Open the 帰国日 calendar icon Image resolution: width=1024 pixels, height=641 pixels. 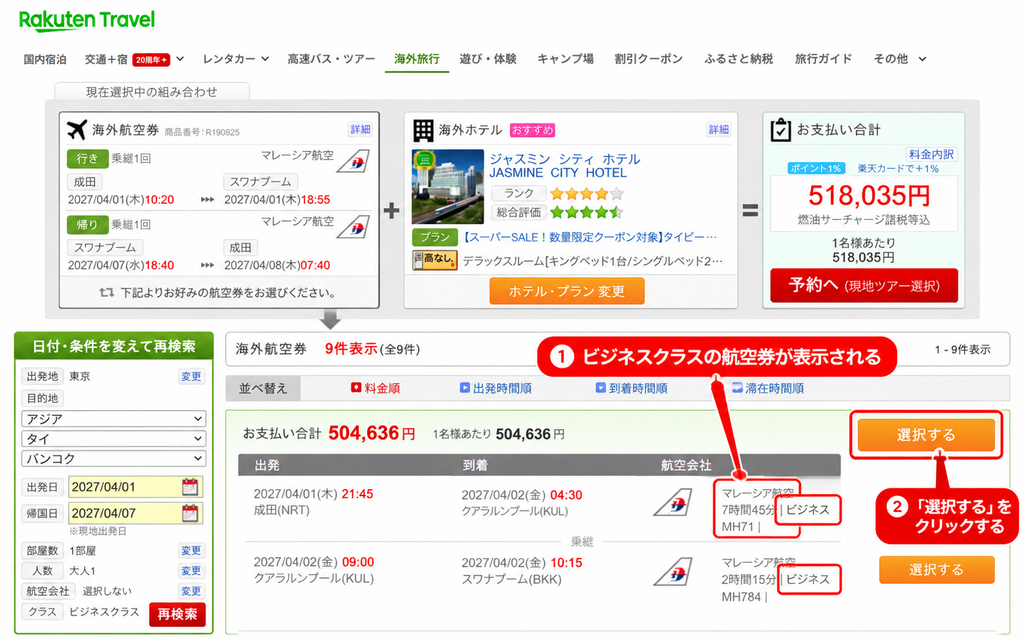(190, 513)
